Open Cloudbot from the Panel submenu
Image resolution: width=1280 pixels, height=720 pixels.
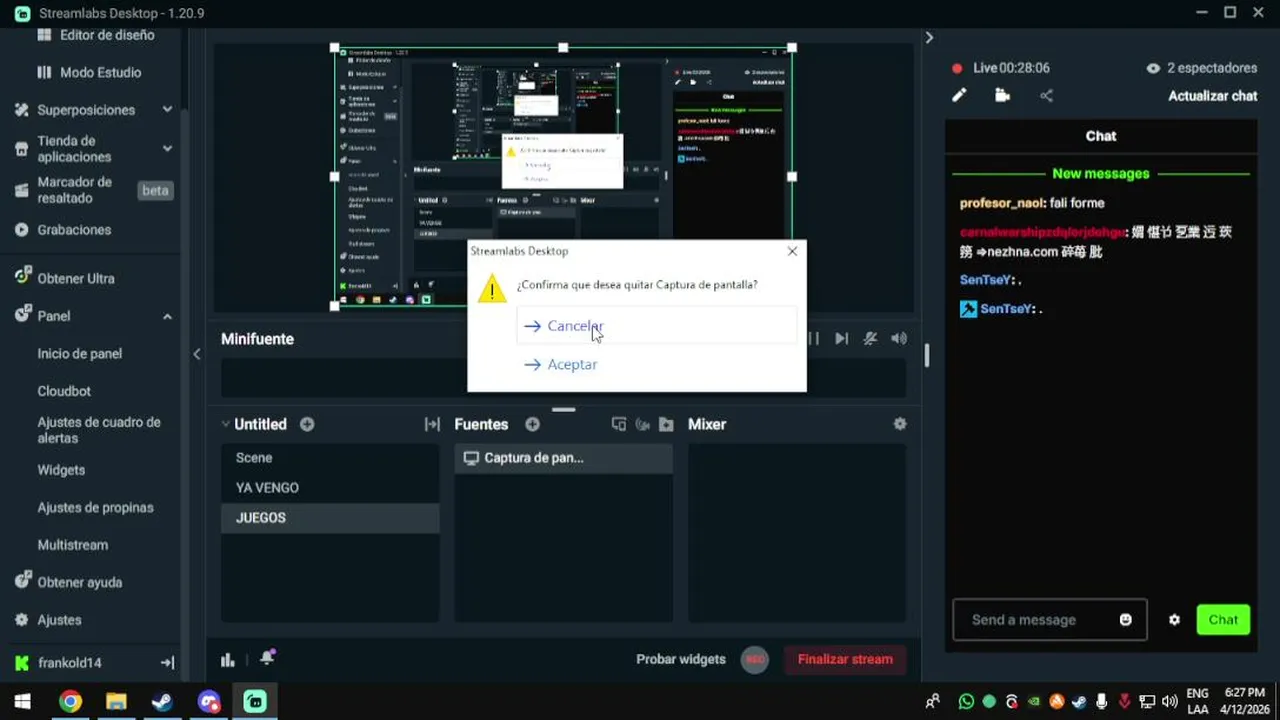tap(64, 391)
